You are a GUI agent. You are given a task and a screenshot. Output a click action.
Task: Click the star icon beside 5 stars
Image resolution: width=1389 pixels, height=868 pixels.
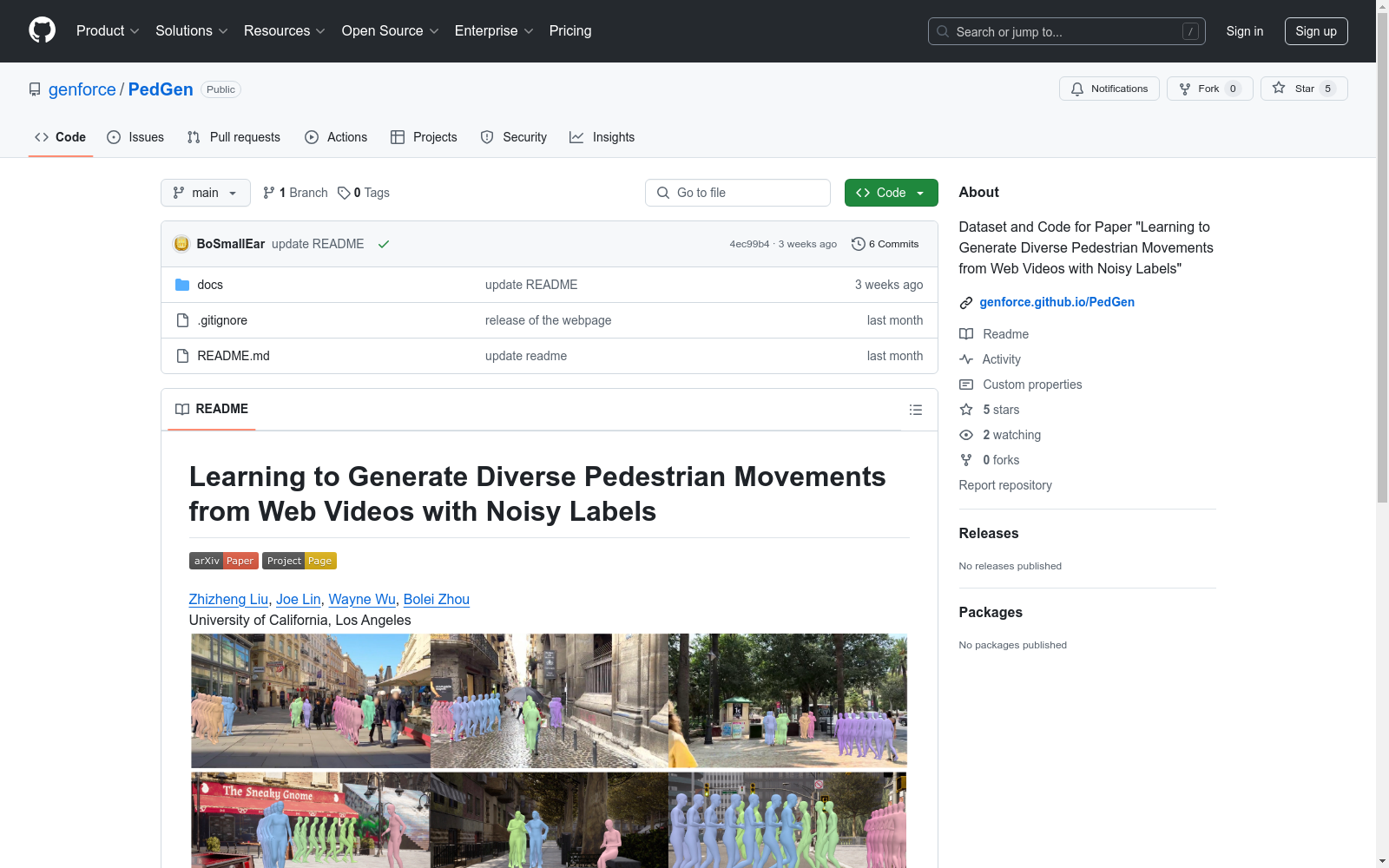point(966,410)
